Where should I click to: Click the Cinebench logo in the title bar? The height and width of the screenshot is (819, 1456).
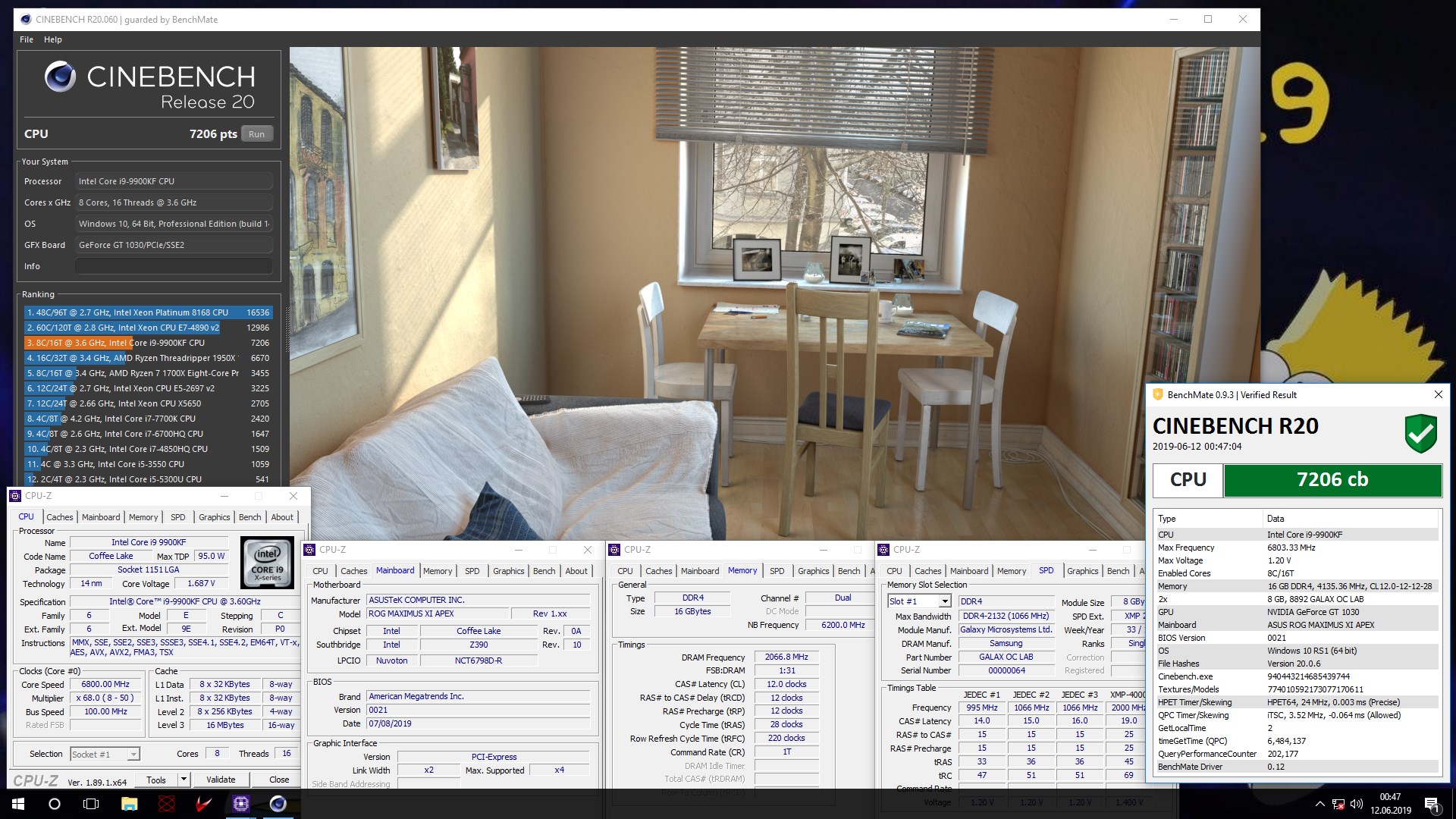pos(25,20)
